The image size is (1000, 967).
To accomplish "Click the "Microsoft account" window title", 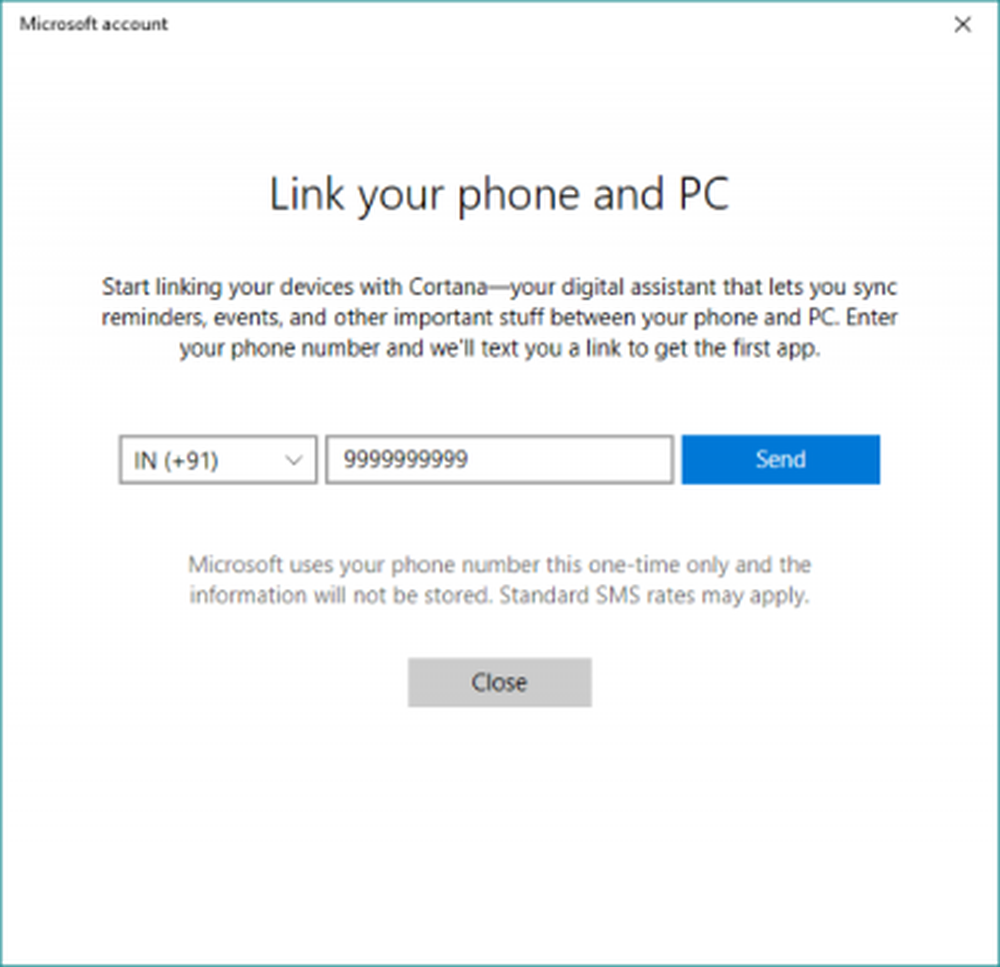I will tap(94, 24).
